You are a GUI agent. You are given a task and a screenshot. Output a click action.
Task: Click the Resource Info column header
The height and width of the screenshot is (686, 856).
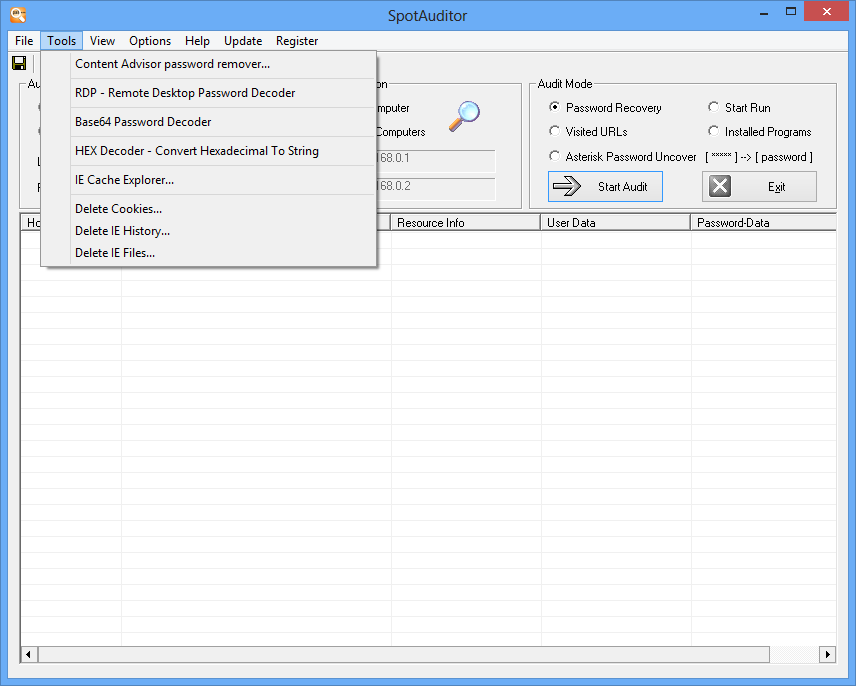tap(466, 223)
